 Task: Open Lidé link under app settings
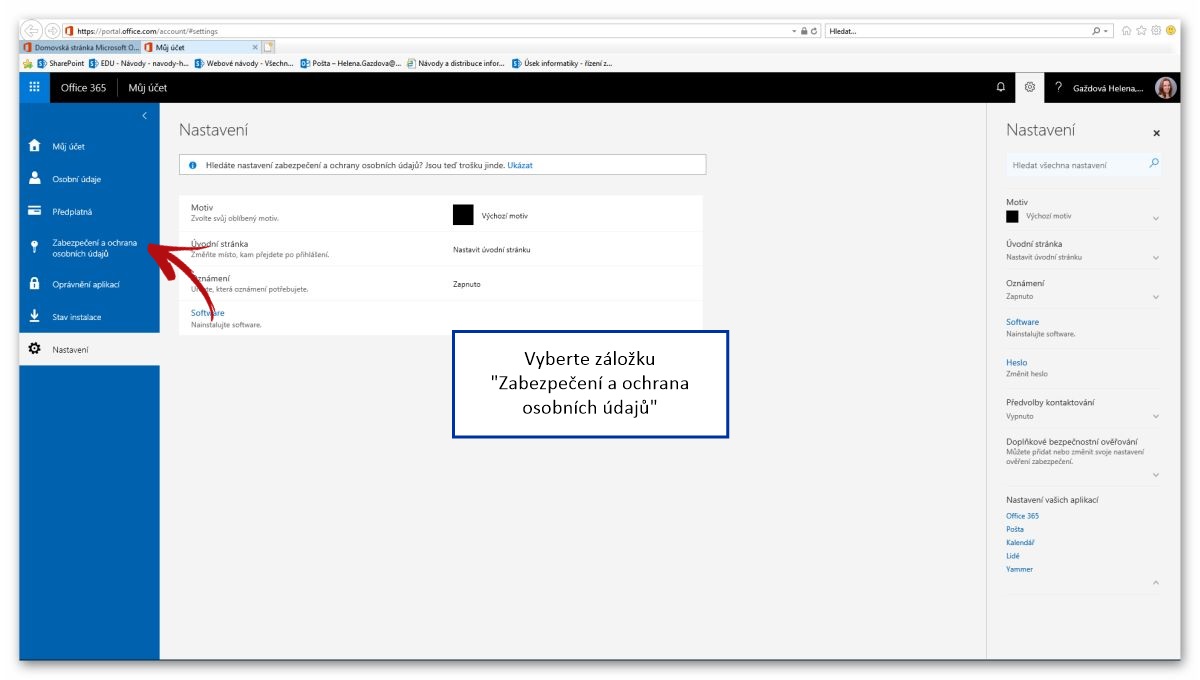pos(1013,555)
